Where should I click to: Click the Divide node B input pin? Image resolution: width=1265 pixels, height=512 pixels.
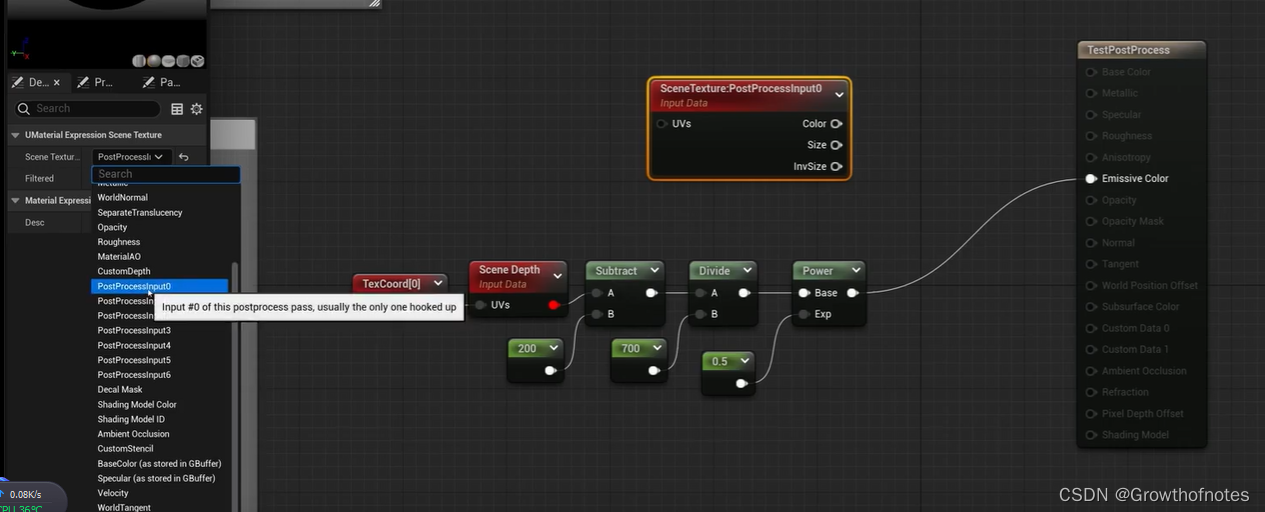tap(700, 314)
